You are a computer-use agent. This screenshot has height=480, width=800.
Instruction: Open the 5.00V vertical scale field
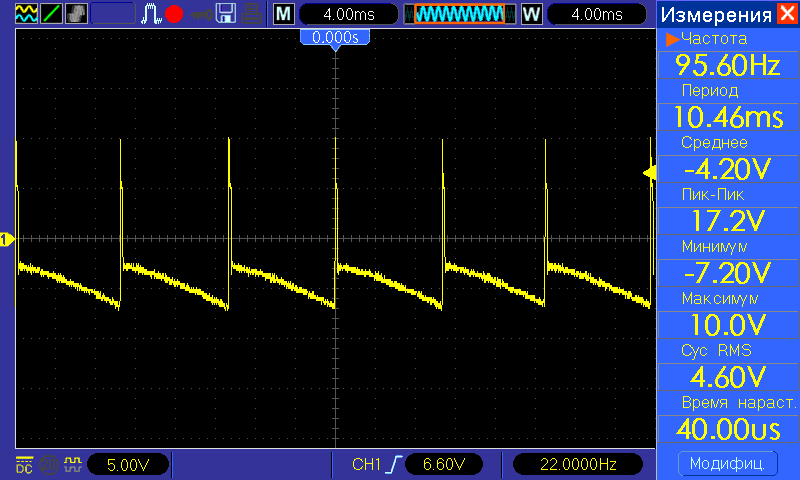click(128, 464)
